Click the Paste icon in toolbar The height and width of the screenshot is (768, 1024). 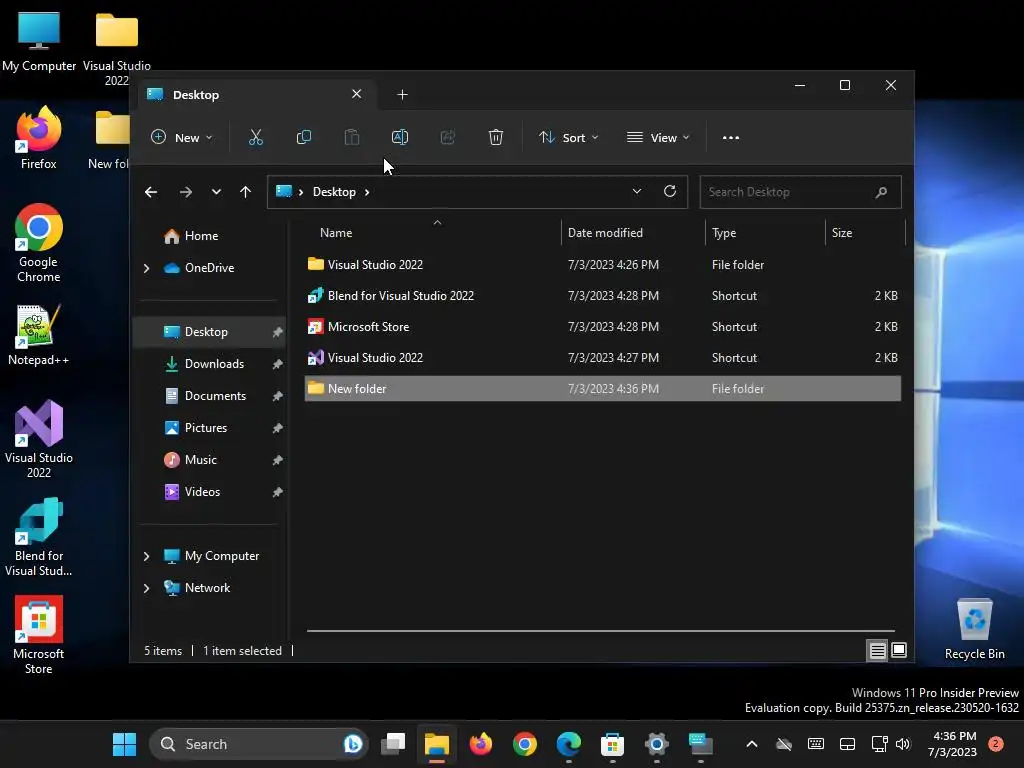point(352,137)
